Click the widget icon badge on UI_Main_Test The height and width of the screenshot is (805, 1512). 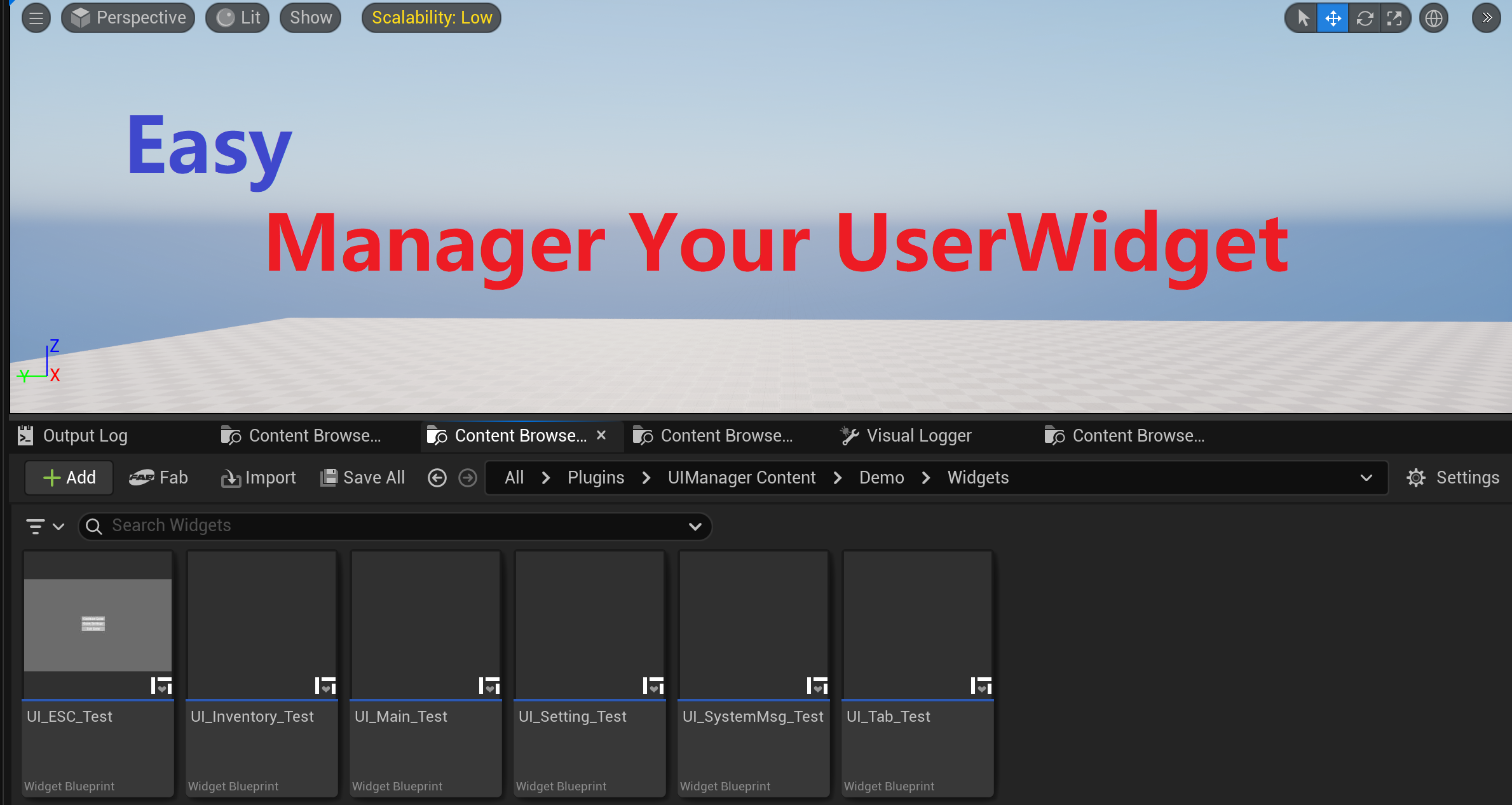[x=489, y=686]
